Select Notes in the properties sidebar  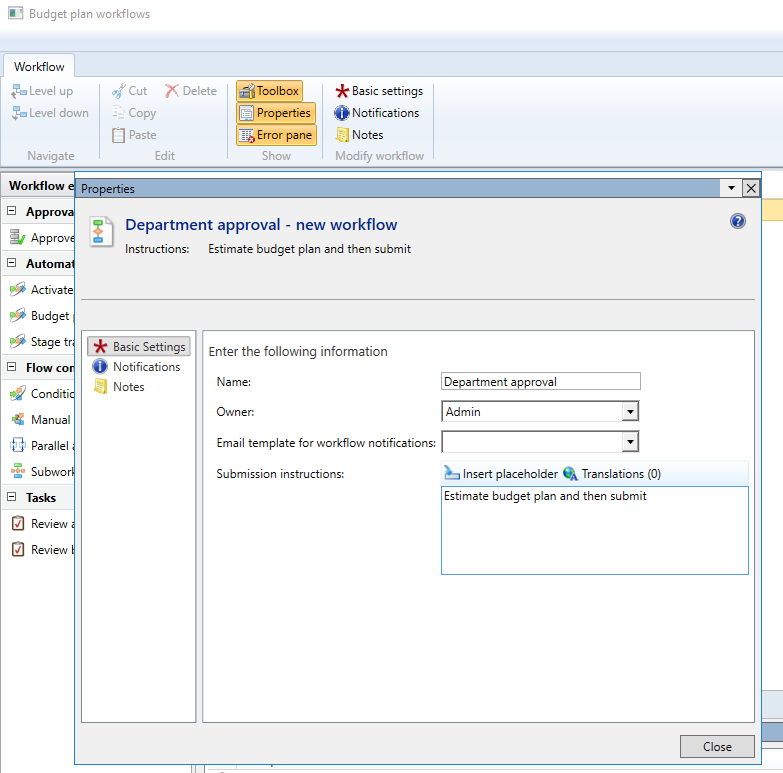tap(128, 387)
